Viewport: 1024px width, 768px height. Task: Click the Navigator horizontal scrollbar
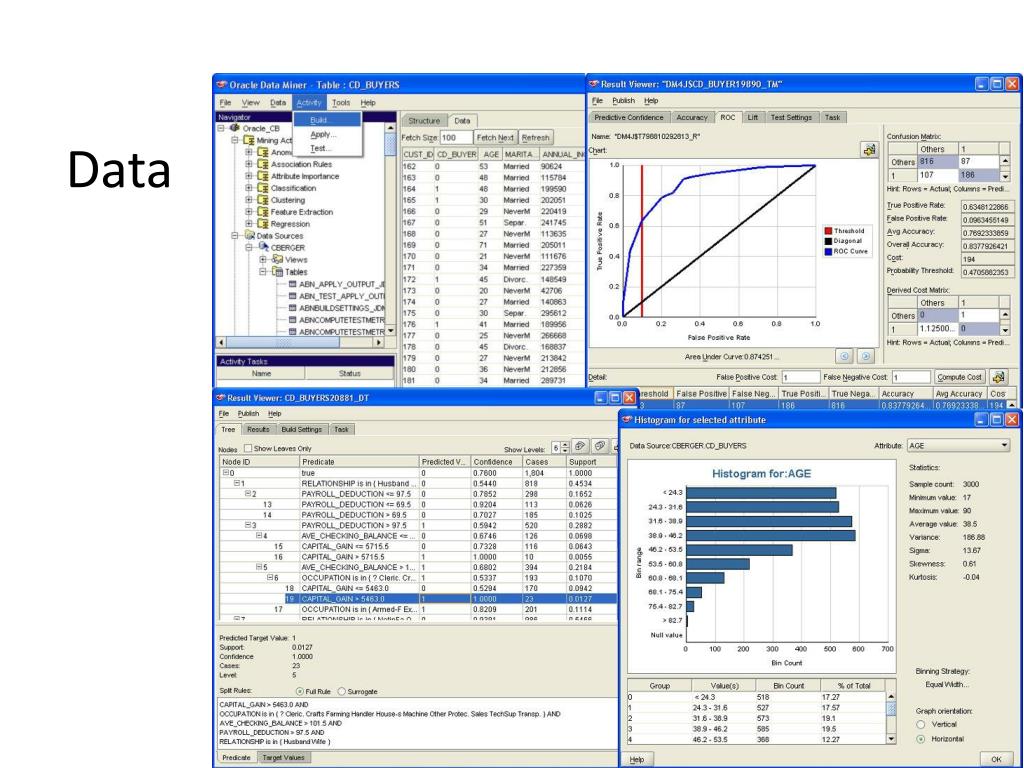pyautogui.click(x=301, y=342)
